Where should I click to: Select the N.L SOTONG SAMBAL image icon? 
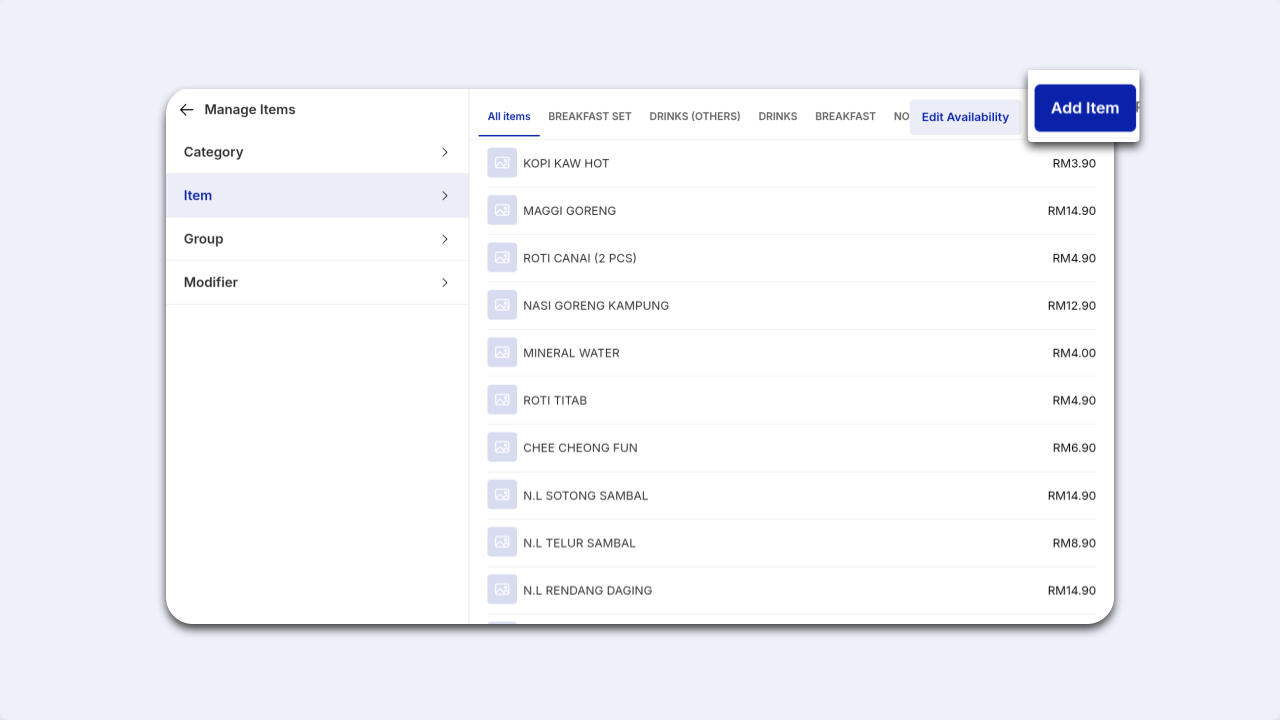[x=502, y=495]
